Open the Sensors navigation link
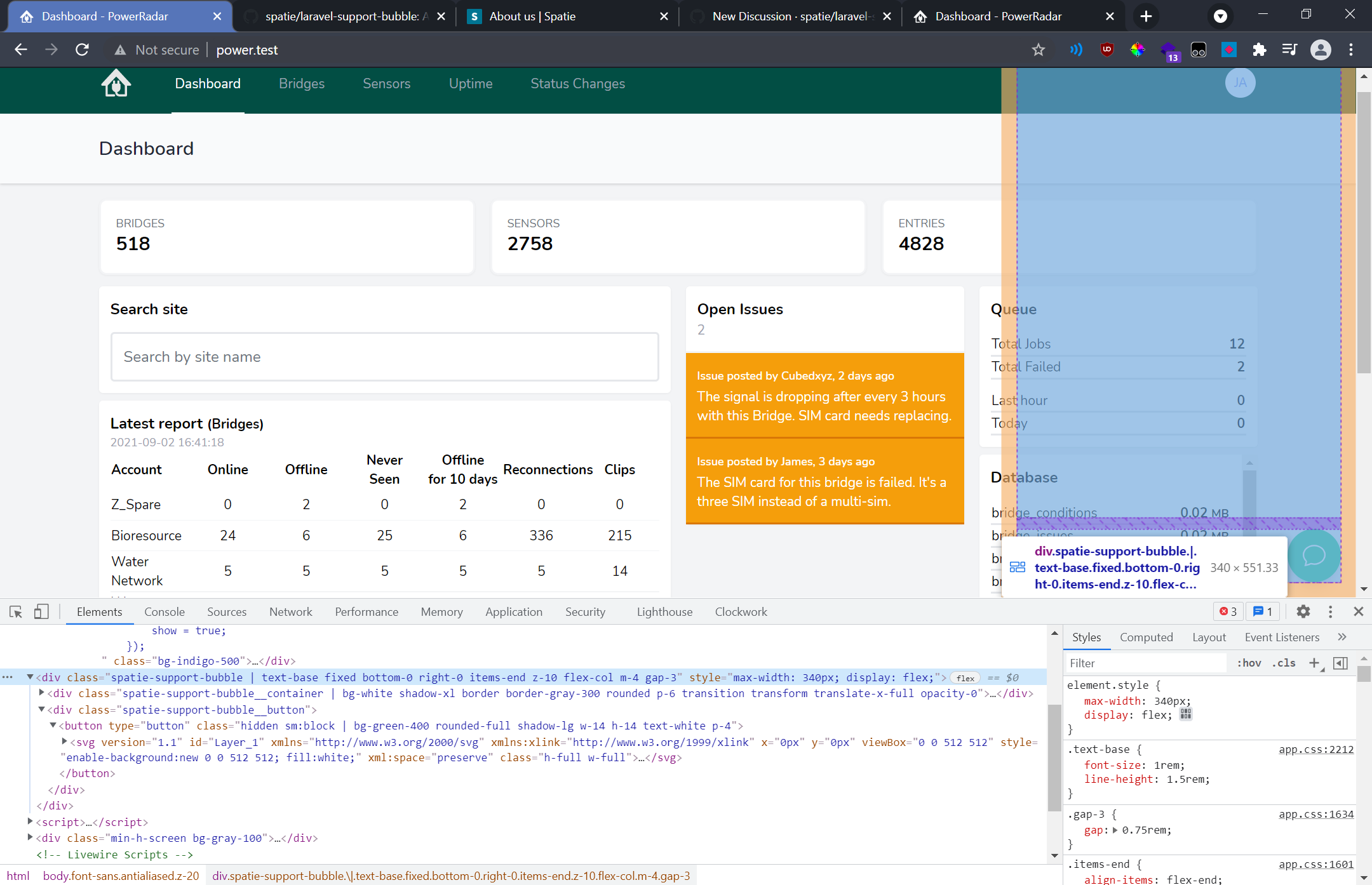 coord(386,84)
